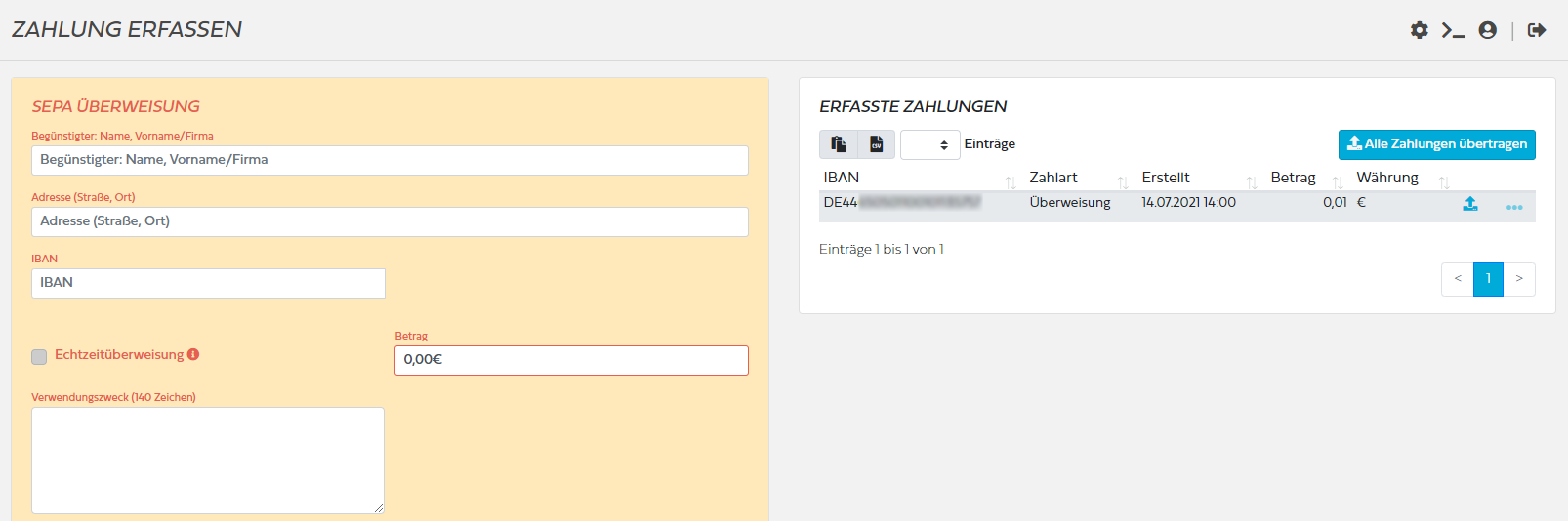This screenshot has height=521, width=1568.
Task: Click into the Begünstigter name field
Action: click(x=390, y=160)
